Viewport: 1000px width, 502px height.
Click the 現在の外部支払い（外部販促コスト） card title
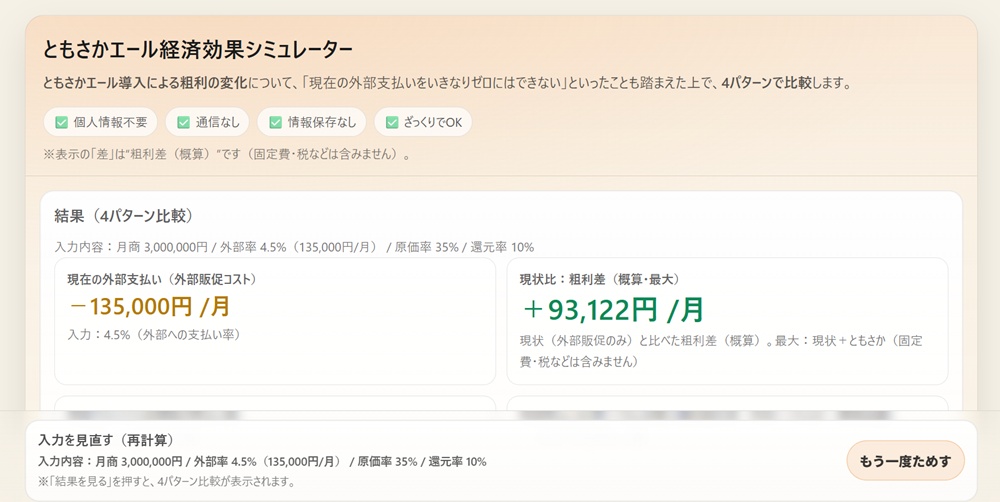tap(163, 279)
